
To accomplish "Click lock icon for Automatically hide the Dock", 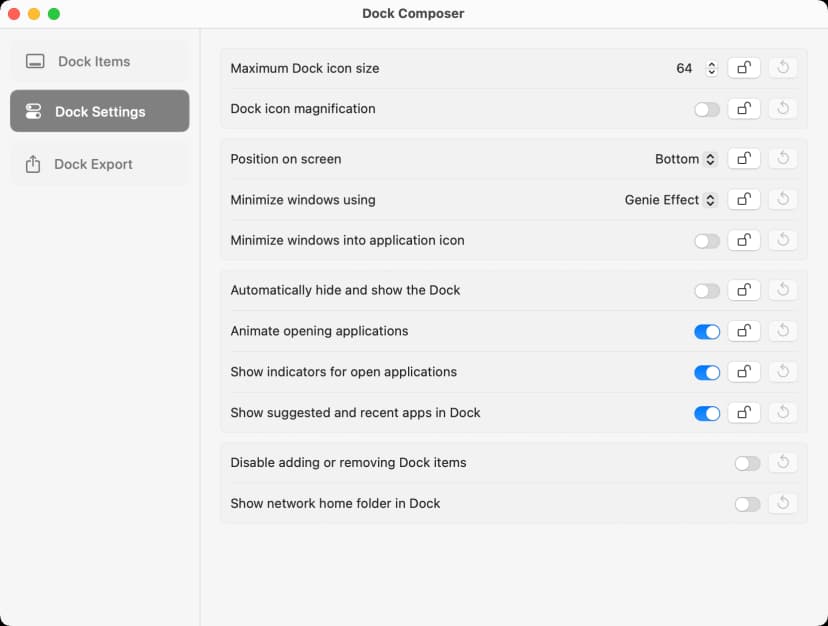I will 743,290.
